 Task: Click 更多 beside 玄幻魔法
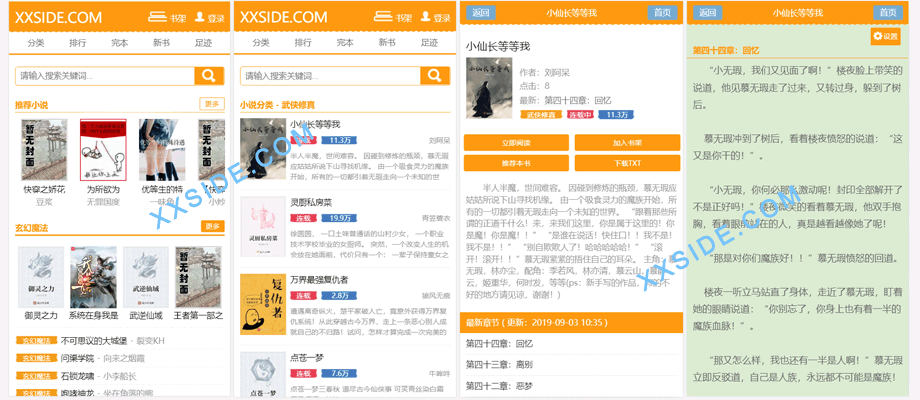click(x=212, y=226)
